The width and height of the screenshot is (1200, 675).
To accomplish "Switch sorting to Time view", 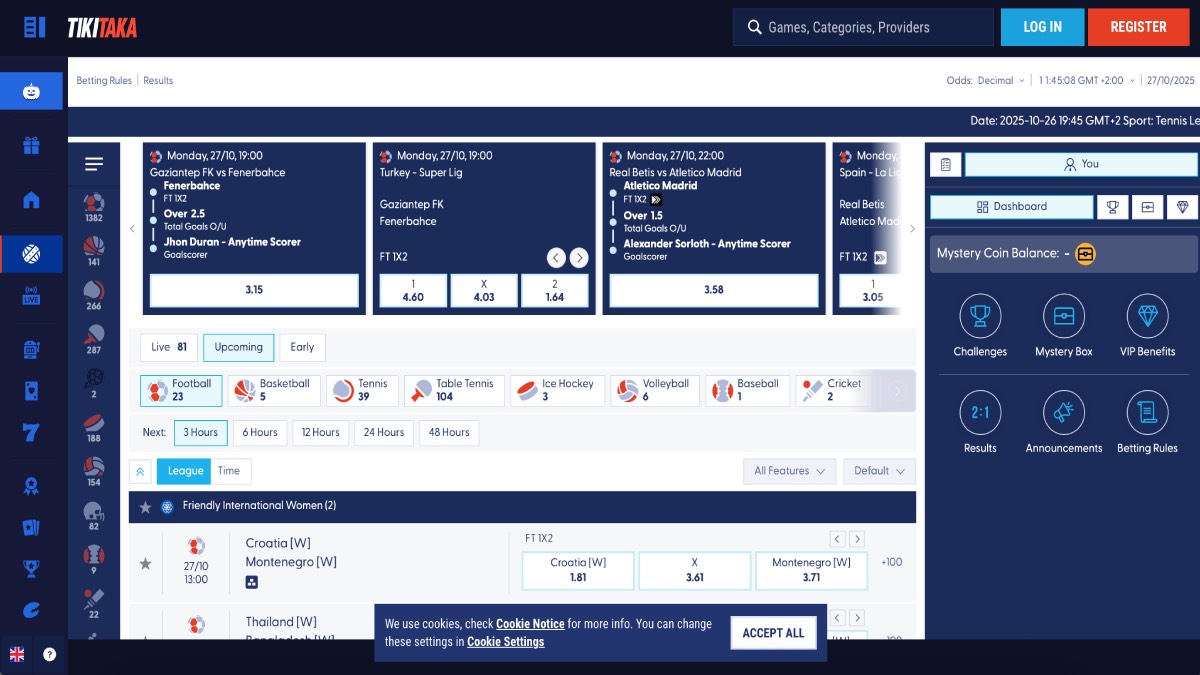I will point(229,471).
